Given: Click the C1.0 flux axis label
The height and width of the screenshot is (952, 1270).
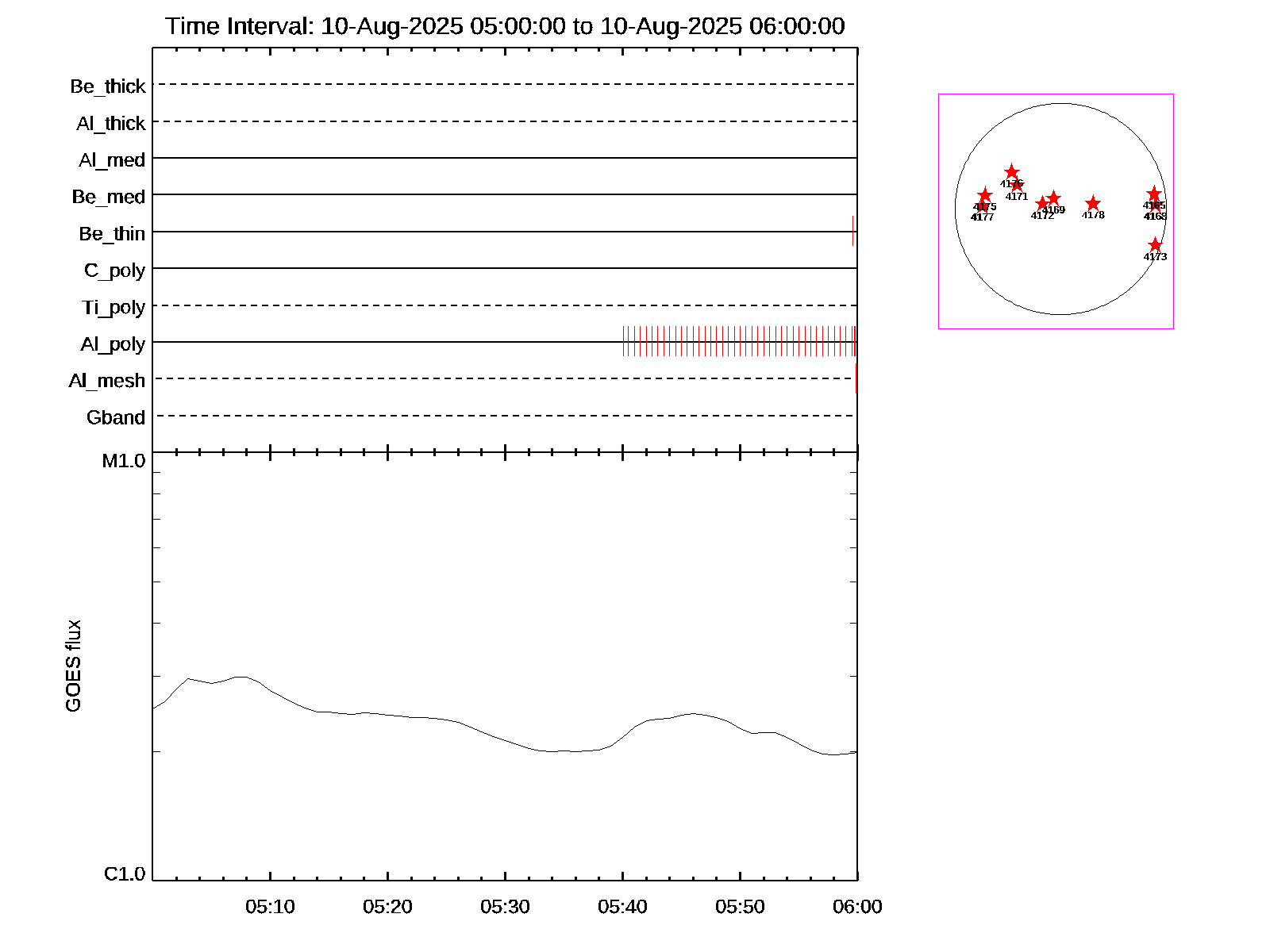Looking at the screenshot, I should pos(125,874).
